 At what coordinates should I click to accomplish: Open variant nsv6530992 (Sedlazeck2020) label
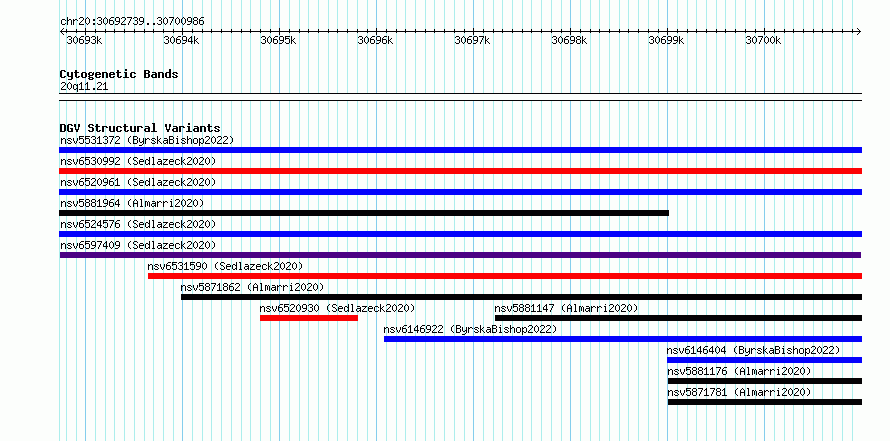138,161
